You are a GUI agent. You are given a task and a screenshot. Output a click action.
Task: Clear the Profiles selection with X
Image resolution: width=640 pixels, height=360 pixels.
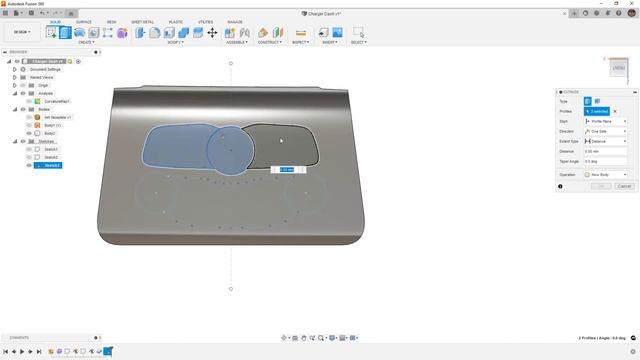tap(615, 111)
